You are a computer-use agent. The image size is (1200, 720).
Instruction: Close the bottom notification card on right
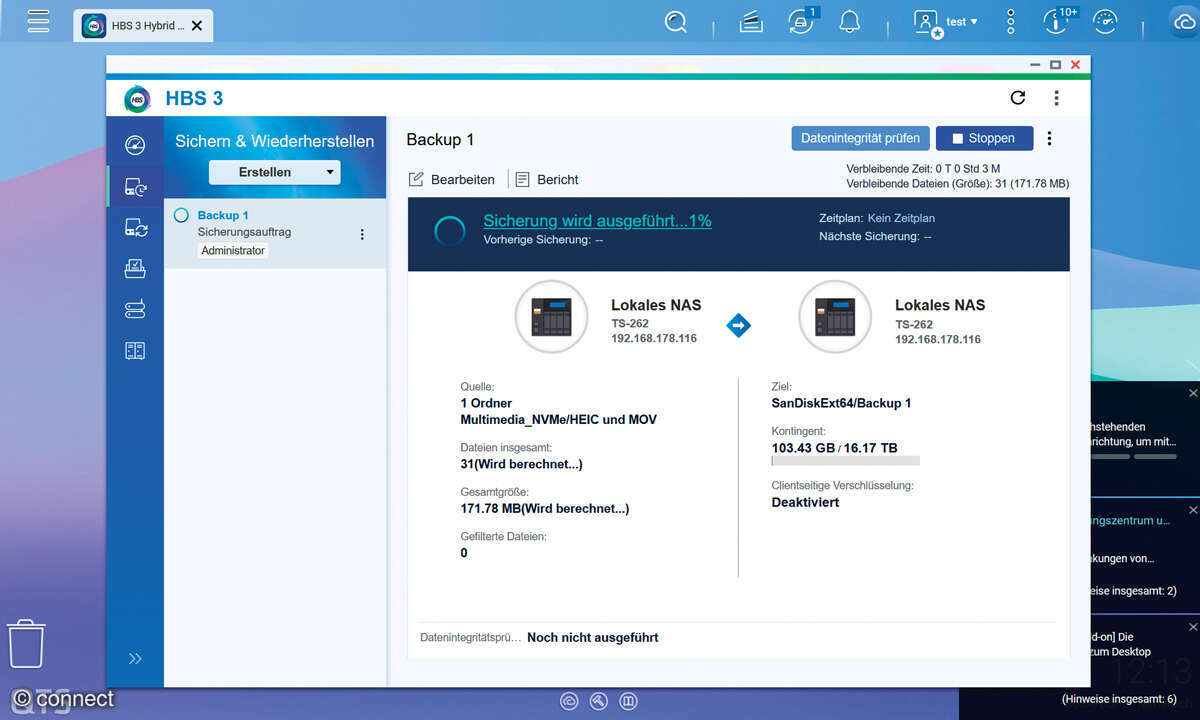coord(1192,626)
